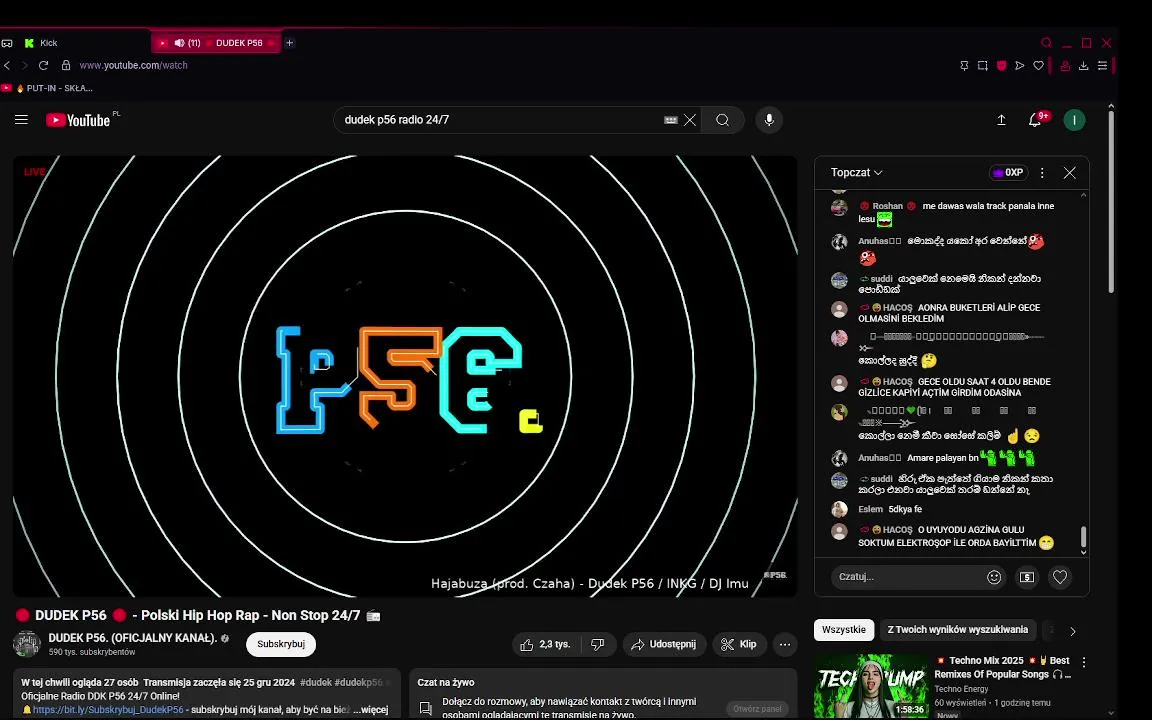Click the live video player area
This screenshot has height=720, width=1152.
405,376
